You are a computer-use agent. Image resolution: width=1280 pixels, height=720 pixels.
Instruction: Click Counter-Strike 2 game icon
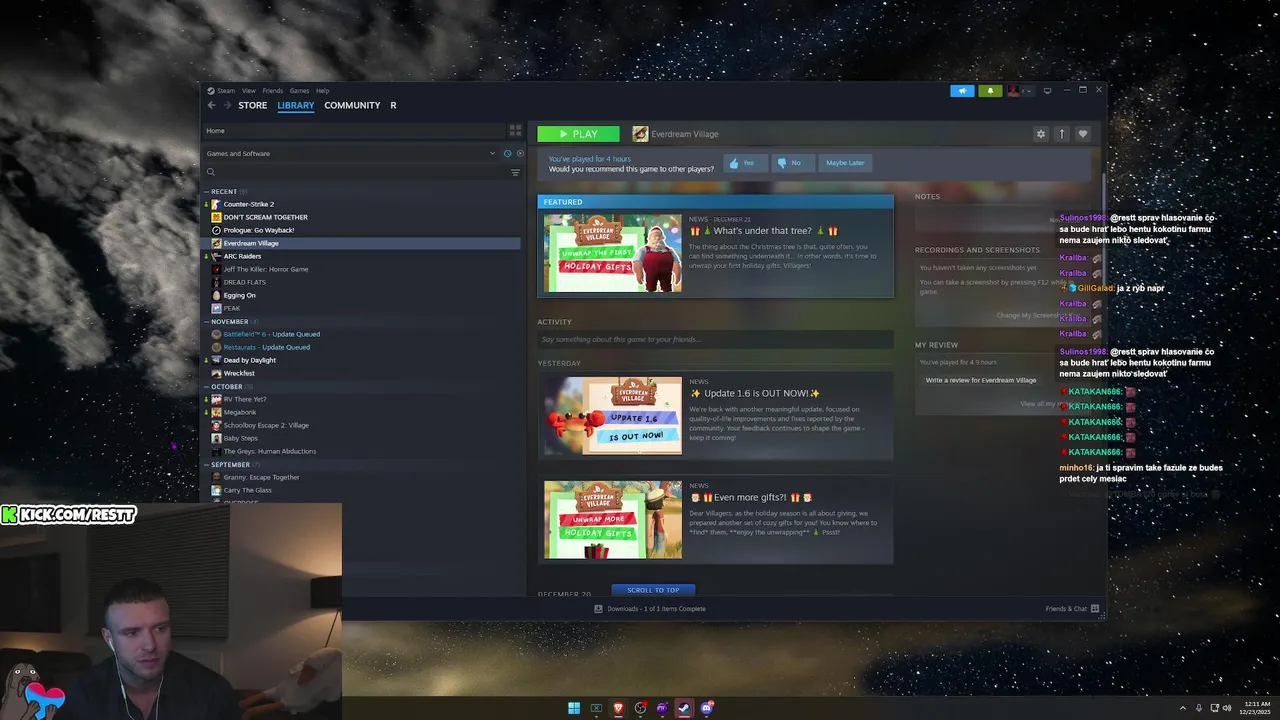[216, 204]
